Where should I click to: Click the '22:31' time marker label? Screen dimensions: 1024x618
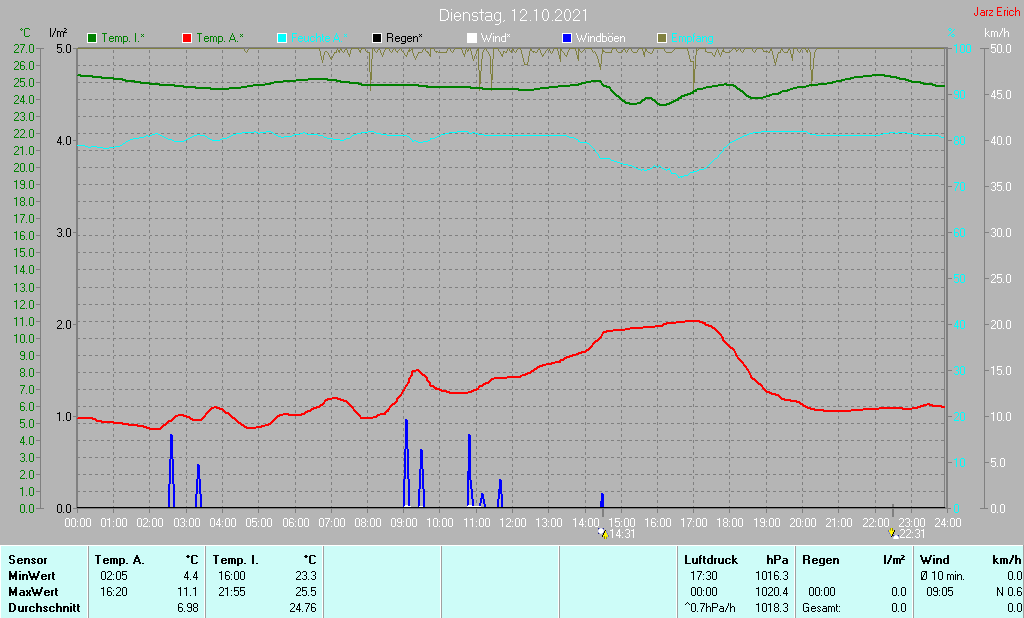pyautogui.click(x=912, y=534)
